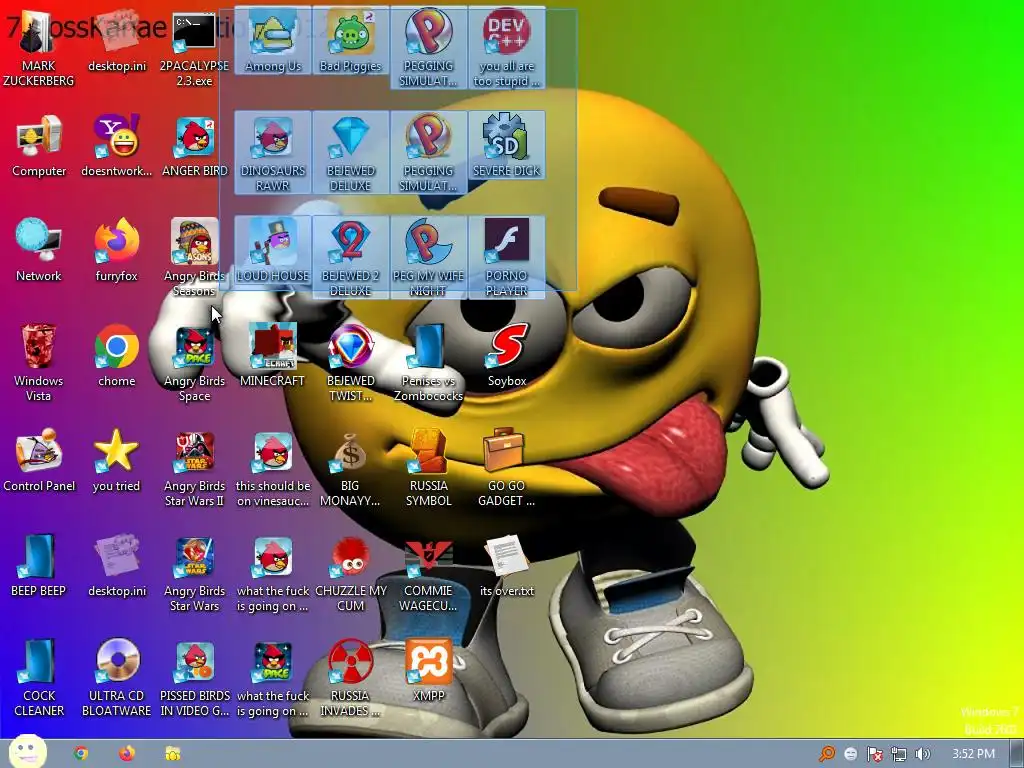Viewport: 1024px width, 768px height.
Task: Click the gray smiley tray icon
Action: (850, 754)
